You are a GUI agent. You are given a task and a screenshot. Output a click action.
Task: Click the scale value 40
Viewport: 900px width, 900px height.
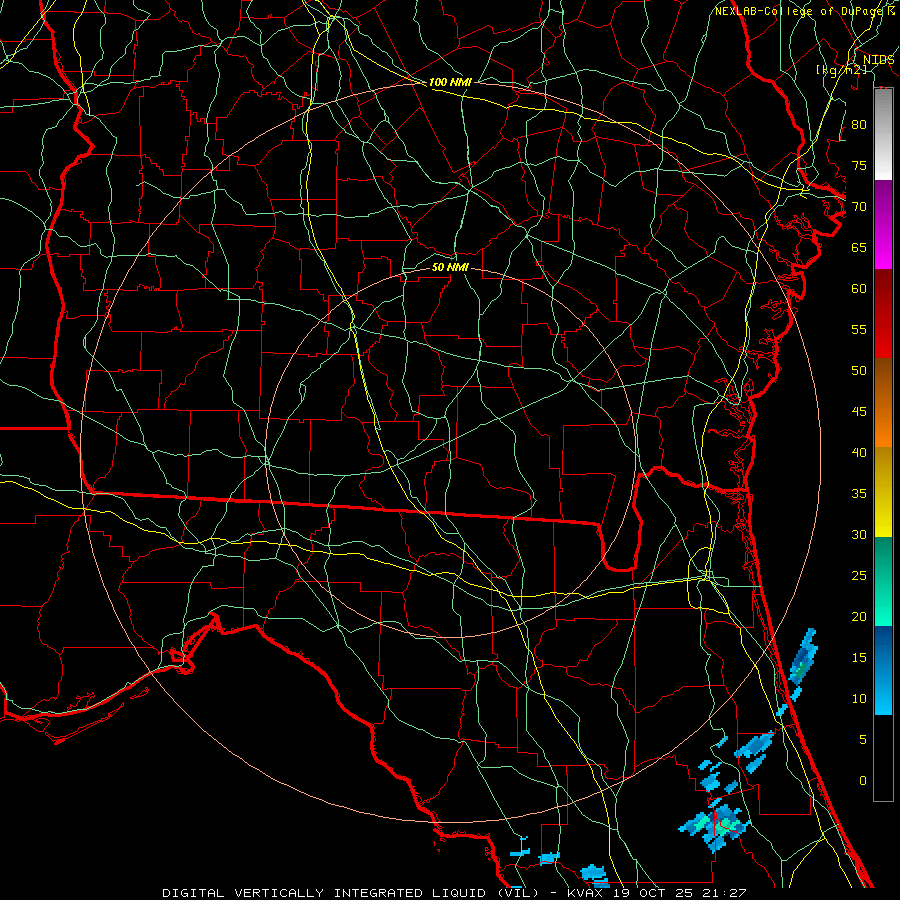click(859, 452)
